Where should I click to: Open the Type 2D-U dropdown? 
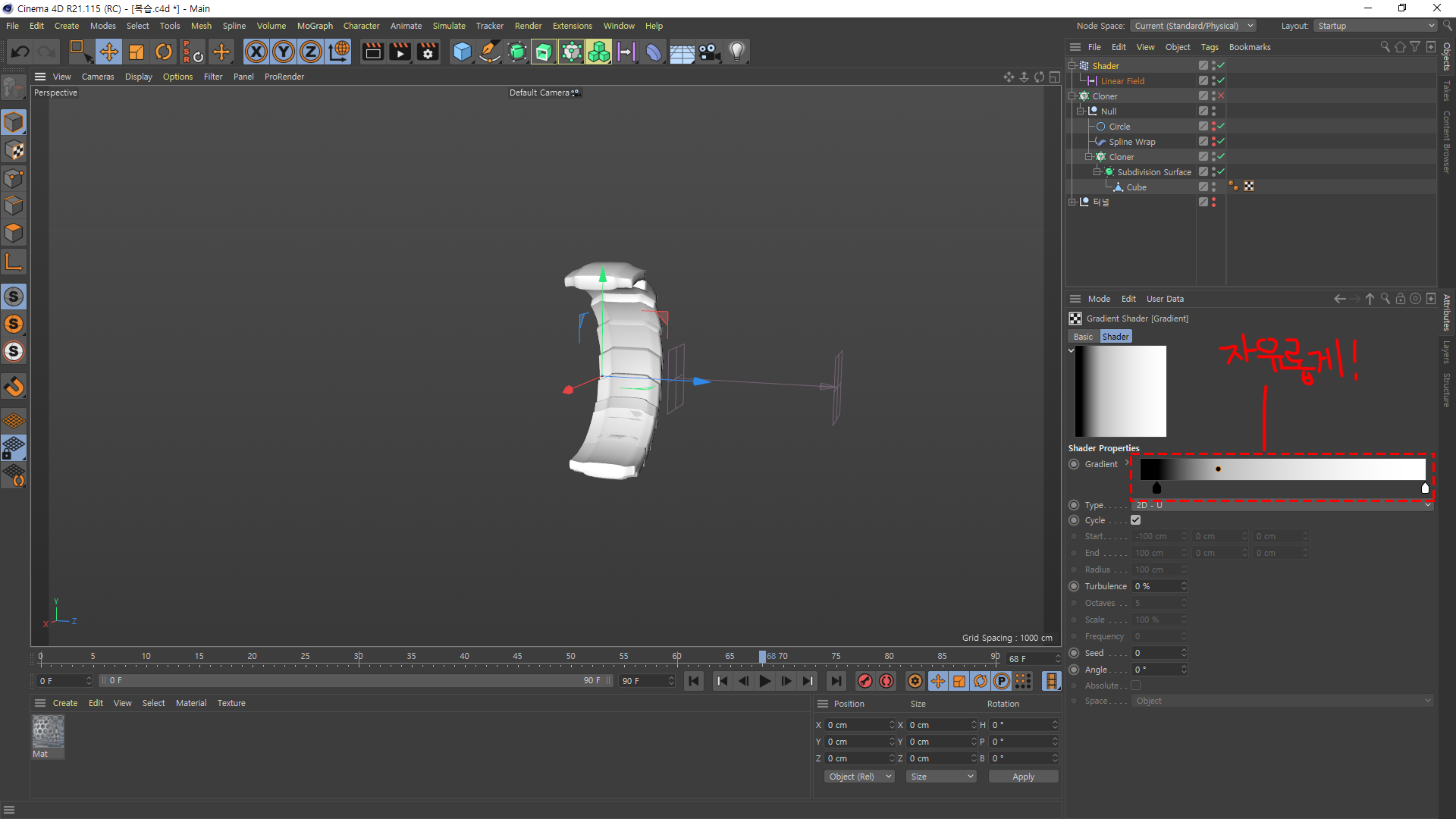pyautogui.click(x=1282, y=505)
